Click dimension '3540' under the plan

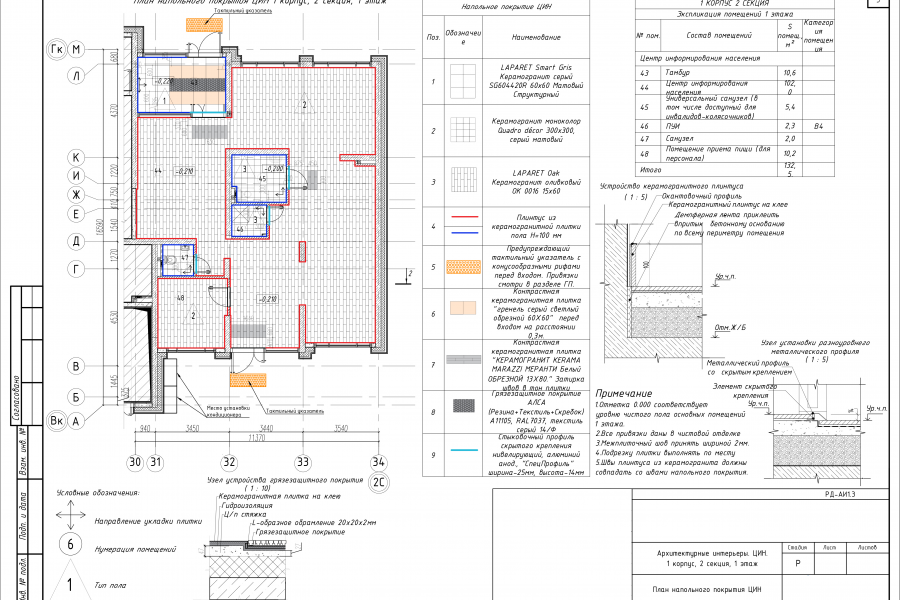point(341,428)
